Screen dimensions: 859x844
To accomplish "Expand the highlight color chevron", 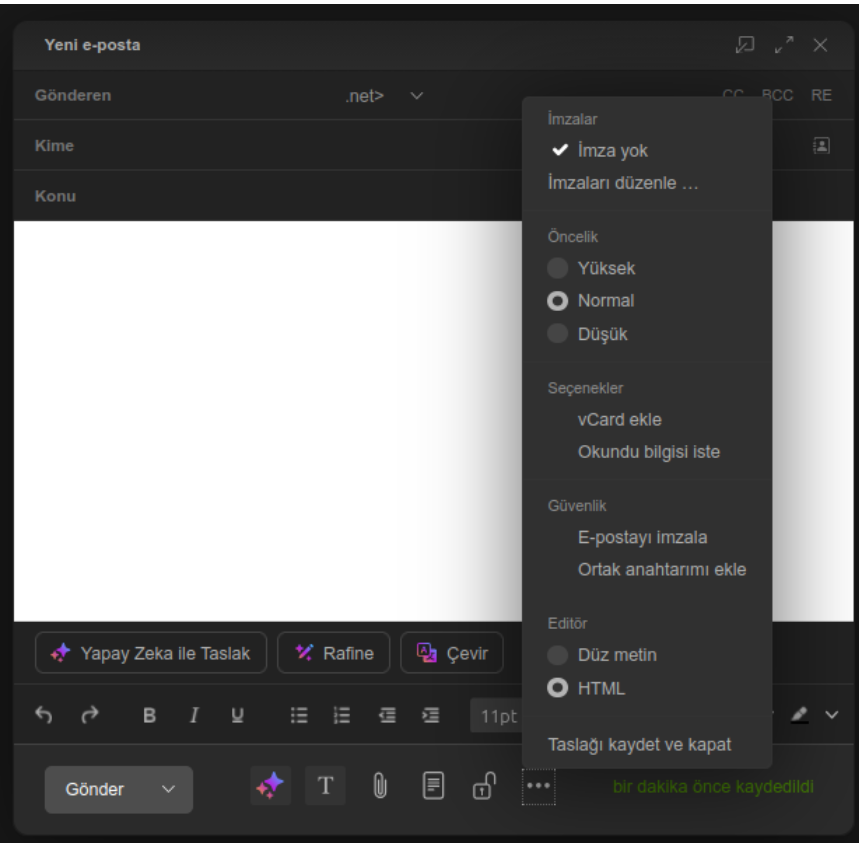I will [832, 715].
